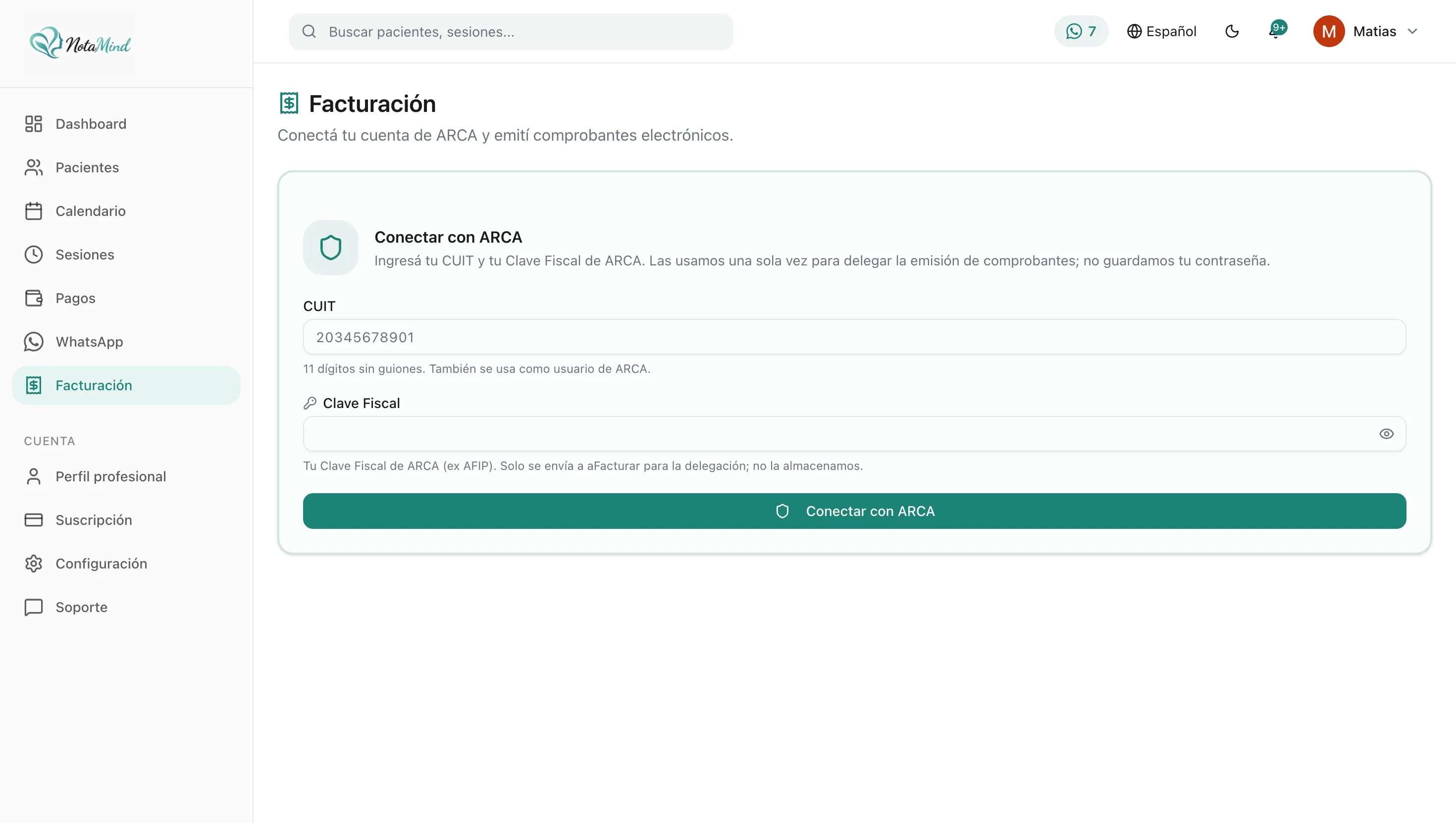The image size is (1456, 823).
Task: Open the Sesiones sidebar item
Action: pyautogui.click(x=126, y=255)
